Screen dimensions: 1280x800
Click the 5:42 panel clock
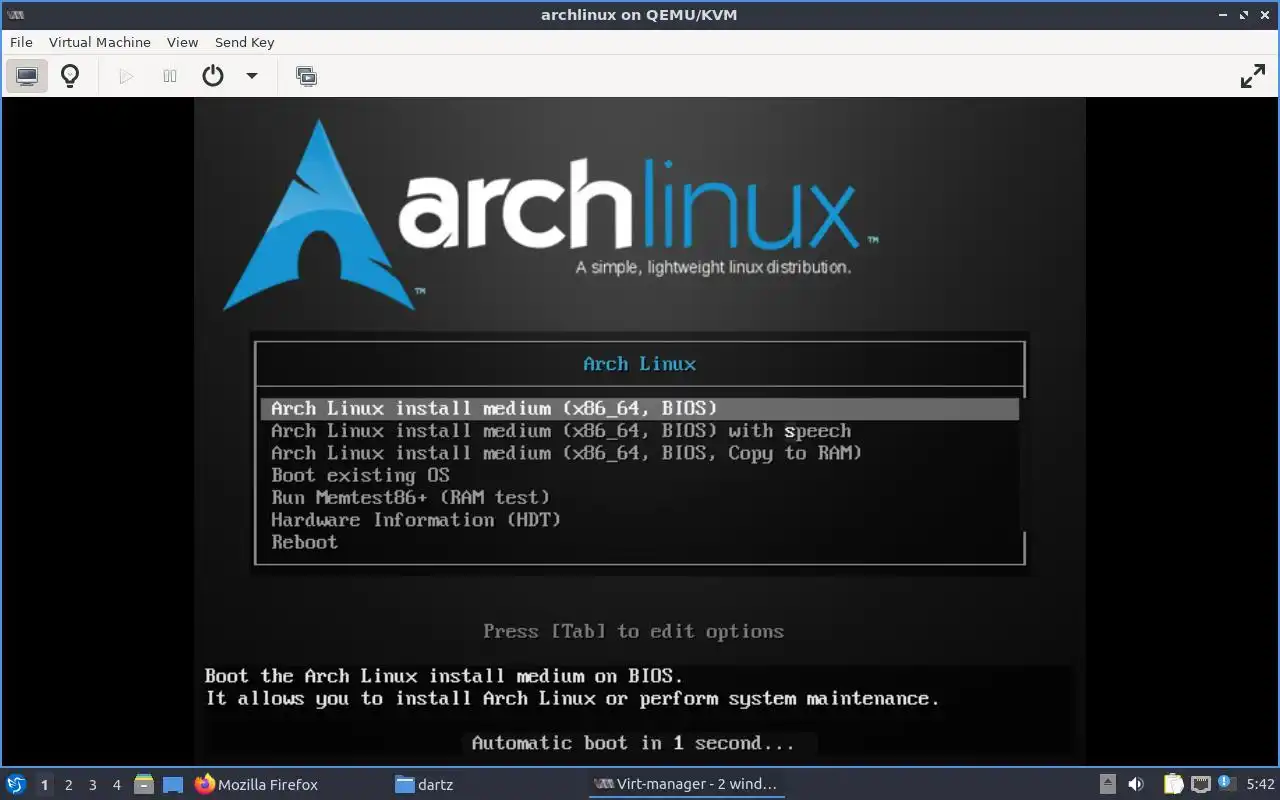pyautogui.click(x=1260, y=785)
